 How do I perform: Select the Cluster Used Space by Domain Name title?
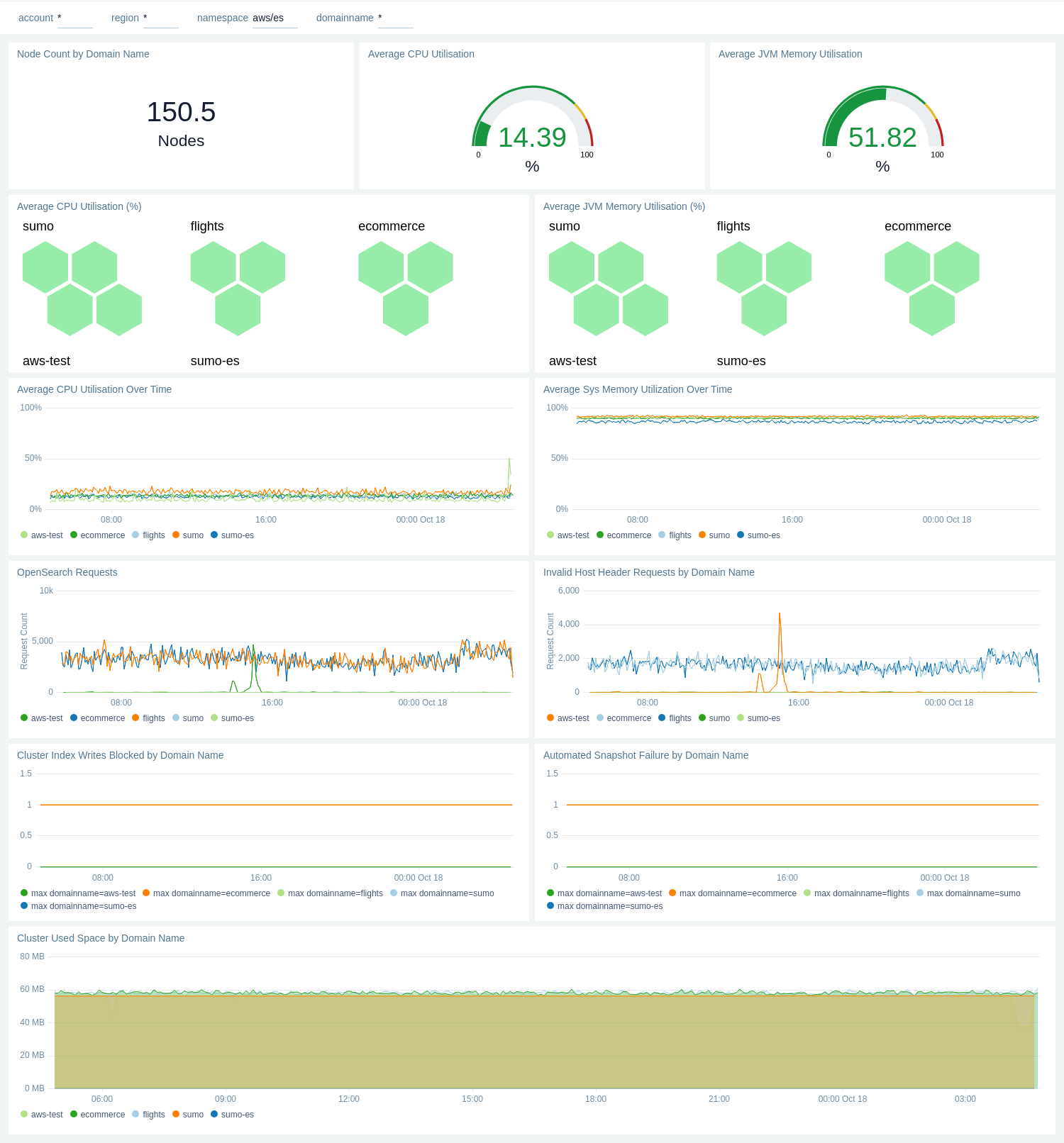click(x=101, y=938)
